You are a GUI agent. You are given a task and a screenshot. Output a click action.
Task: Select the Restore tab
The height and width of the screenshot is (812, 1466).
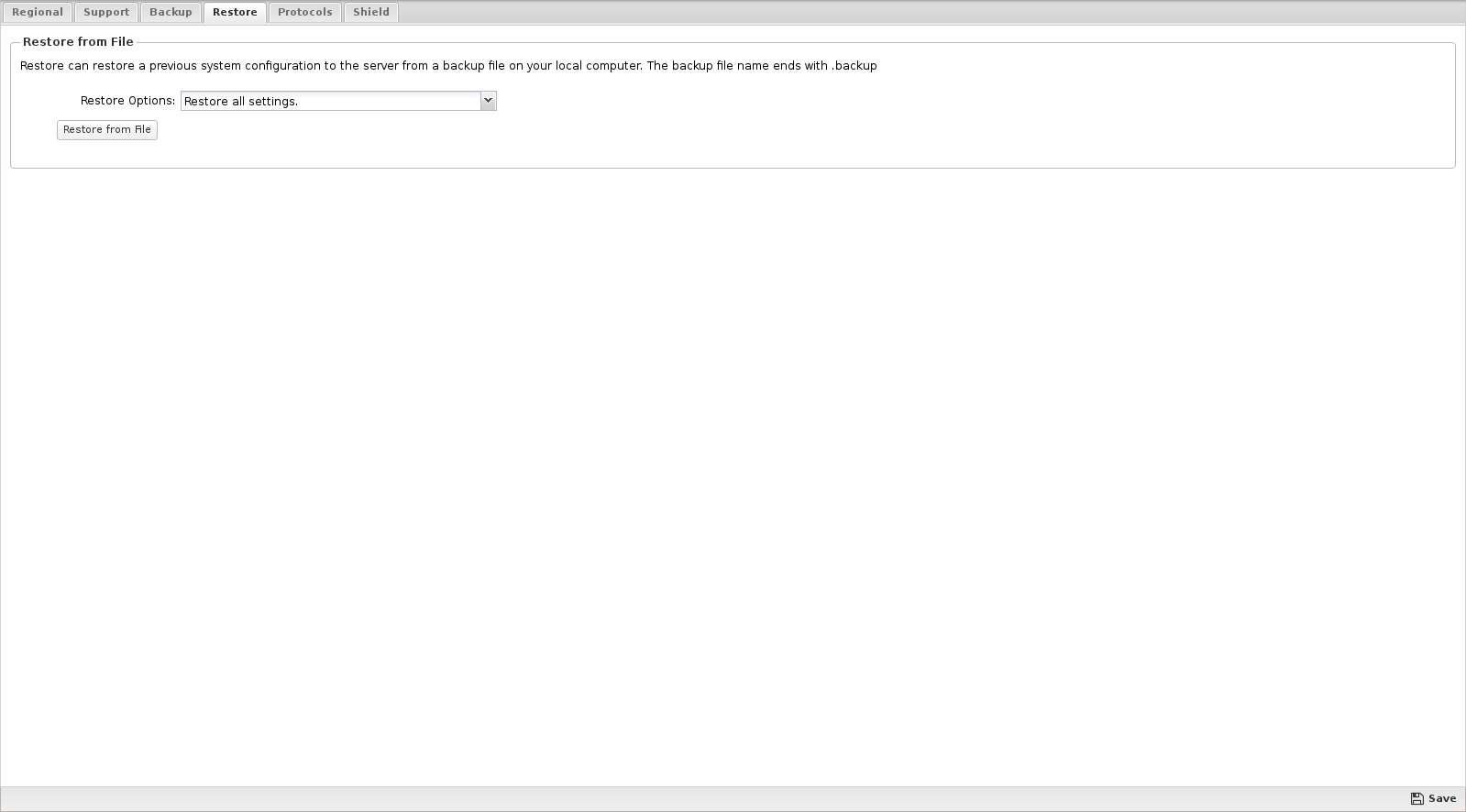235,12
